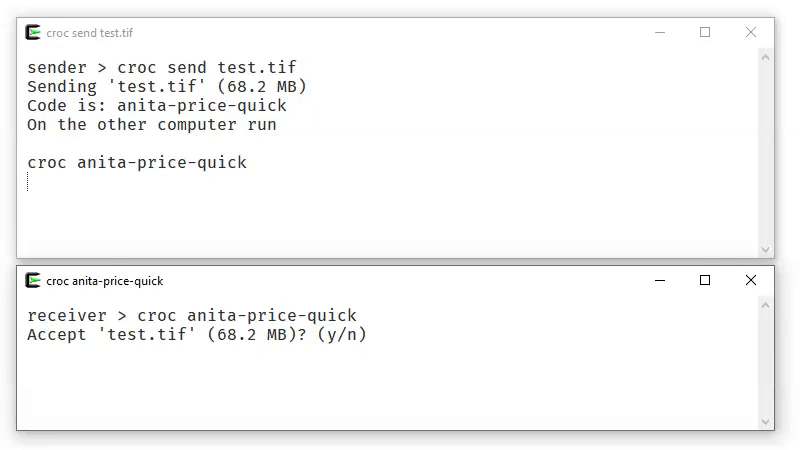Viewport: 800px width, 450px height.
Task: Click the receiver window's 'croc anita-price-quick' title text
Action: [104, 281]
